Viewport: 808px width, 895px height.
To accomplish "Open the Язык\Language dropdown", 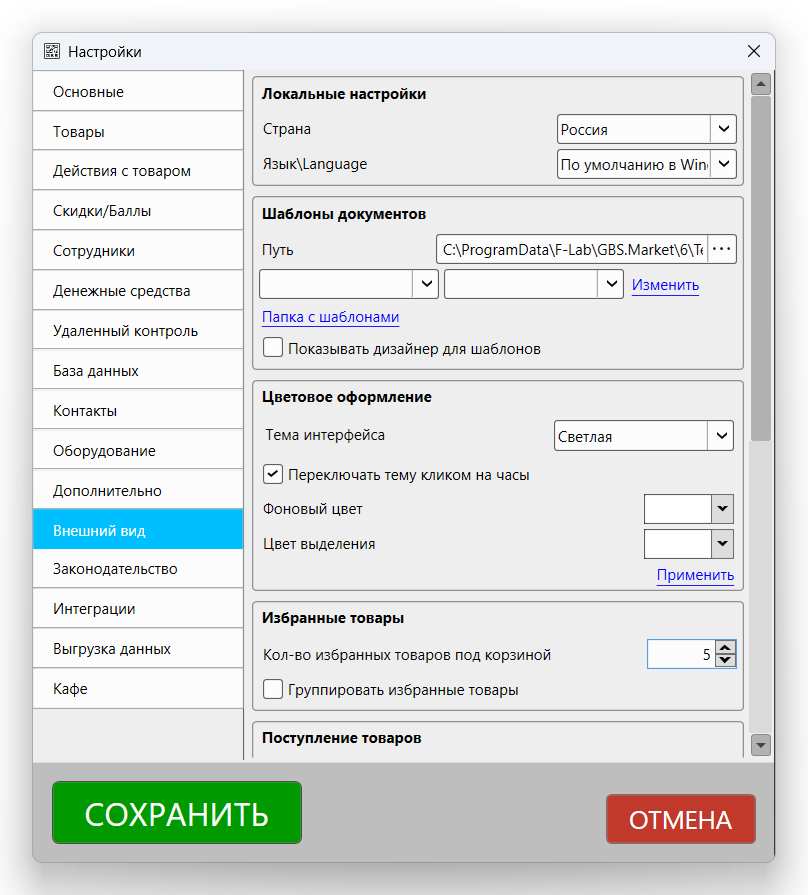I will [722, 163].
